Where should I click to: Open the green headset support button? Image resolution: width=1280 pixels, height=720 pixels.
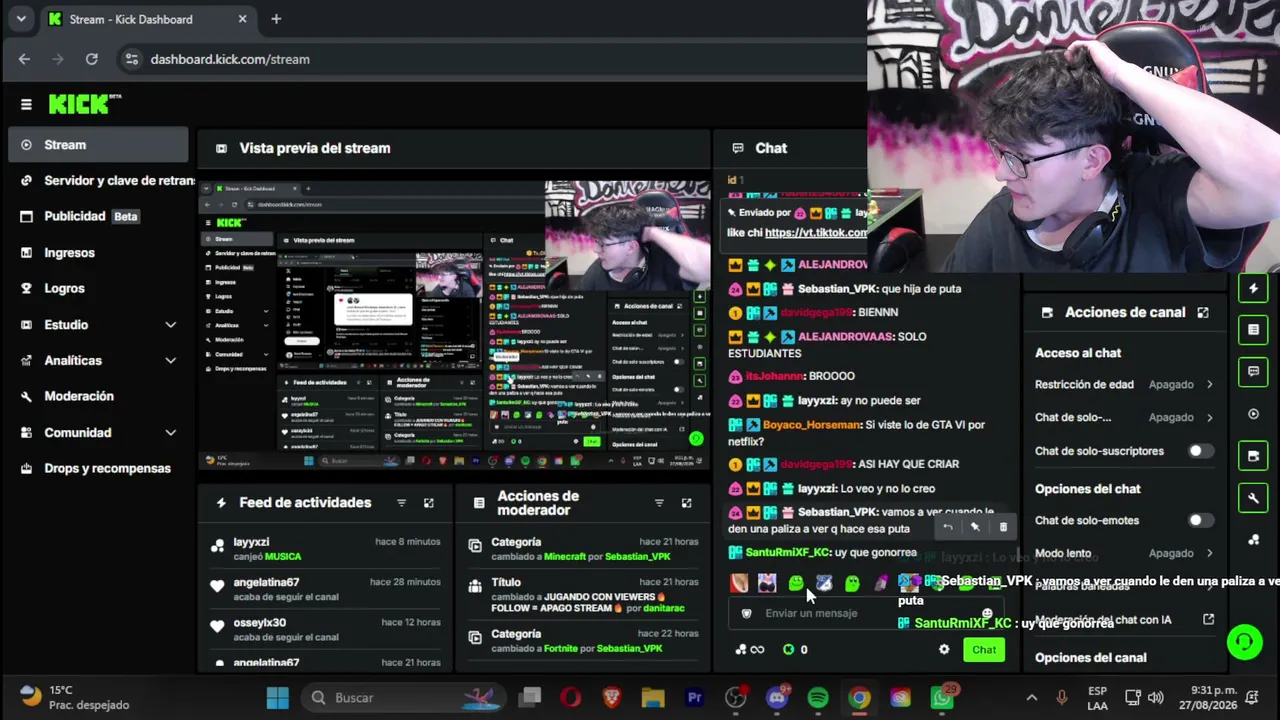(x=1245, y=641)
